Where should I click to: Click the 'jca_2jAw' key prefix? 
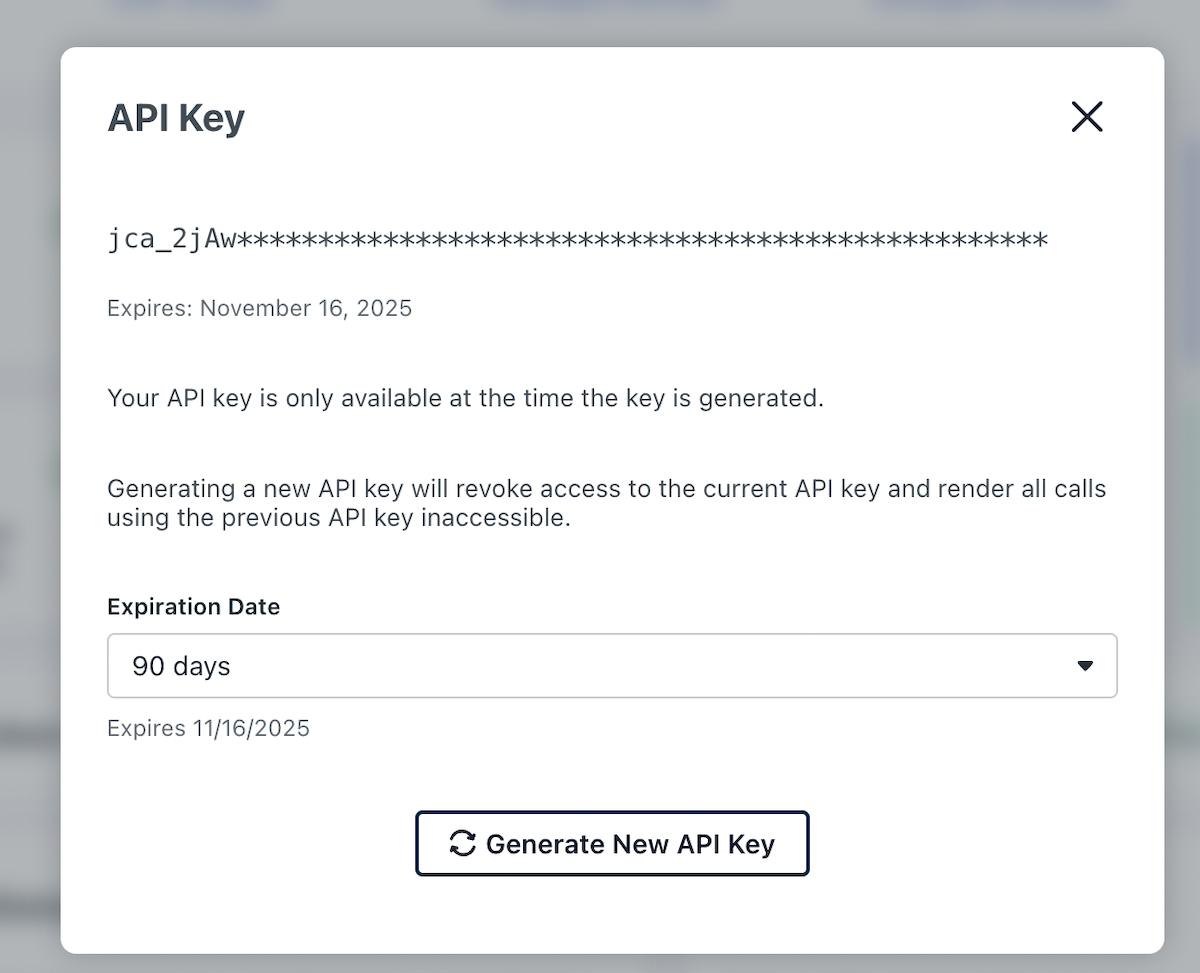point(171,240)
